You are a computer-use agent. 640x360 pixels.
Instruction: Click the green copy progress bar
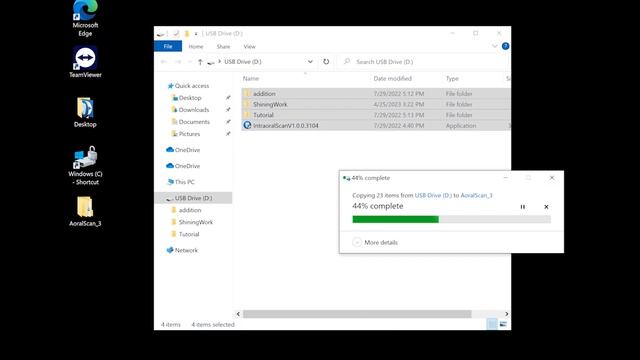(x=451, y=220)
